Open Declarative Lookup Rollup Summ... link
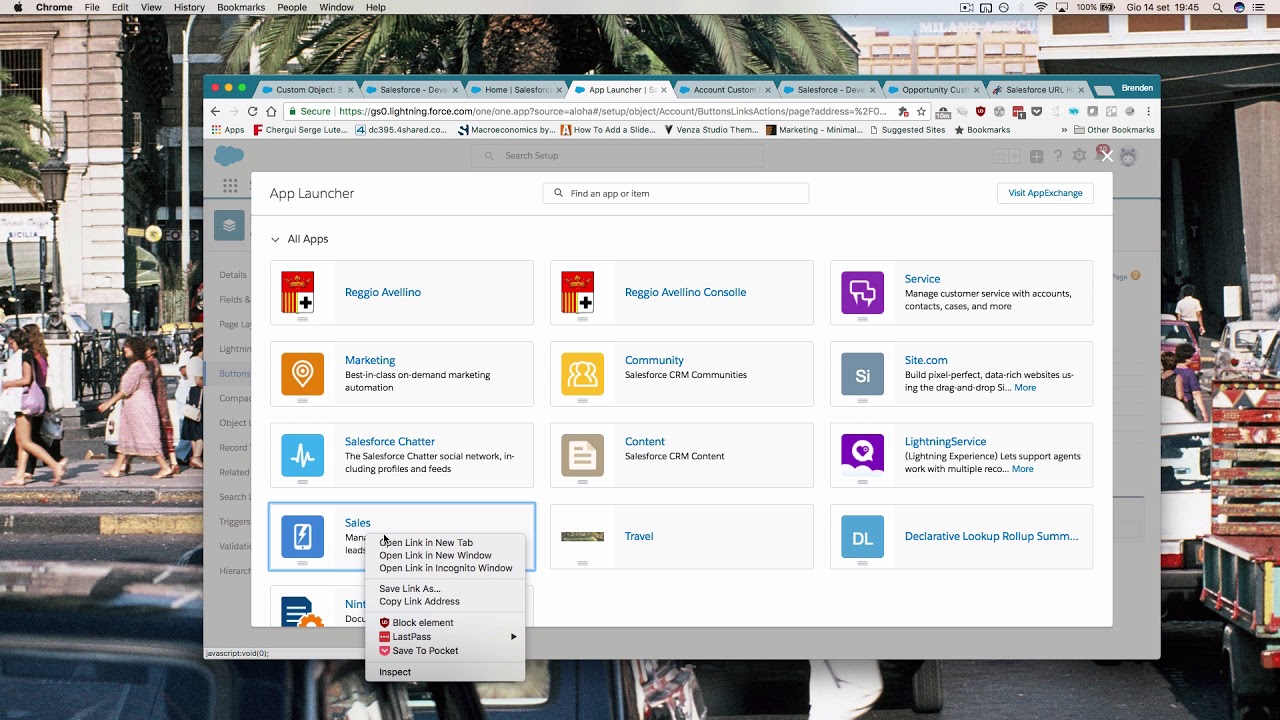Viewport: 1280px width, 720px height. (991, 536)
